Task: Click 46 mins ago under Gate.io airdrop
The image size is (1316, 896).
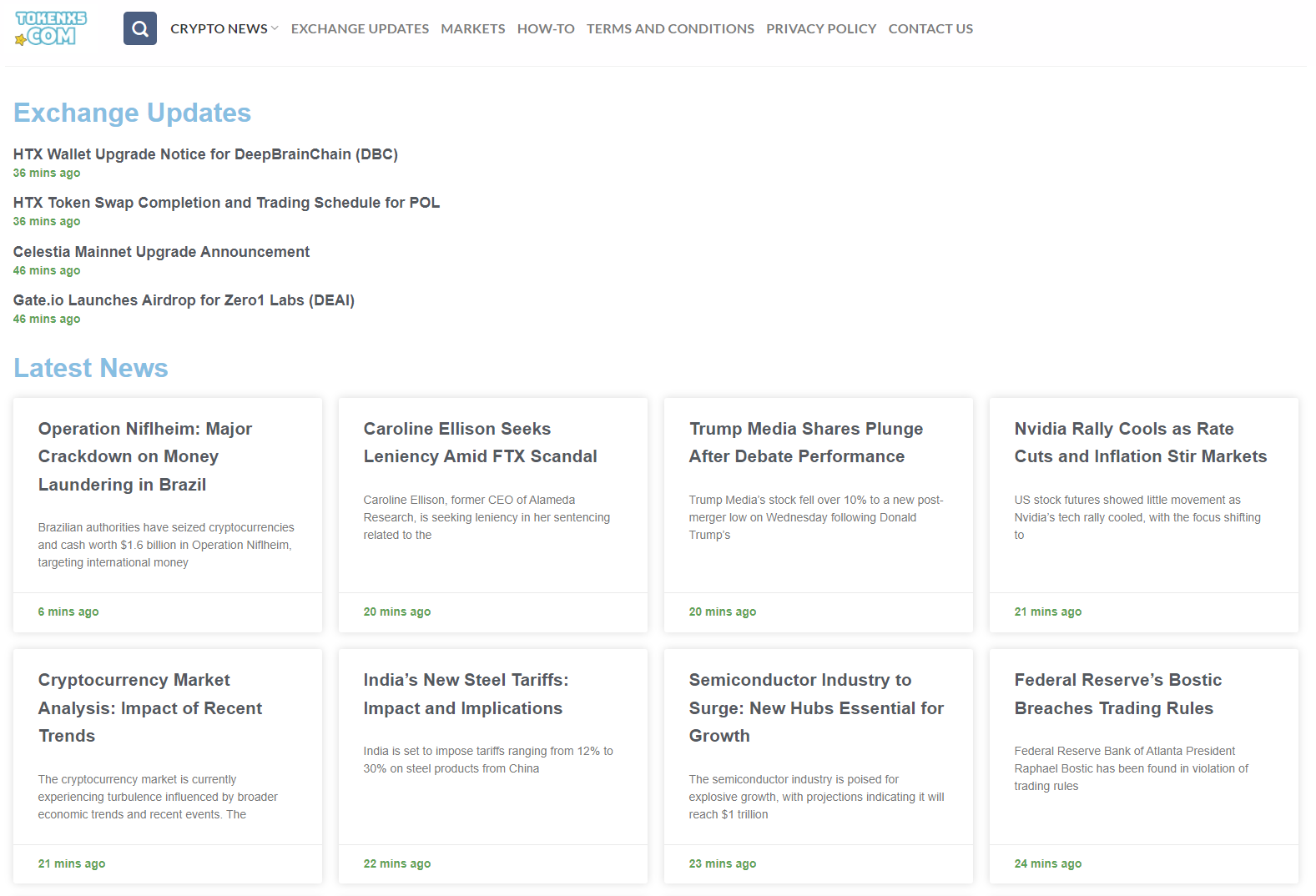Action: tap(47, 319)
